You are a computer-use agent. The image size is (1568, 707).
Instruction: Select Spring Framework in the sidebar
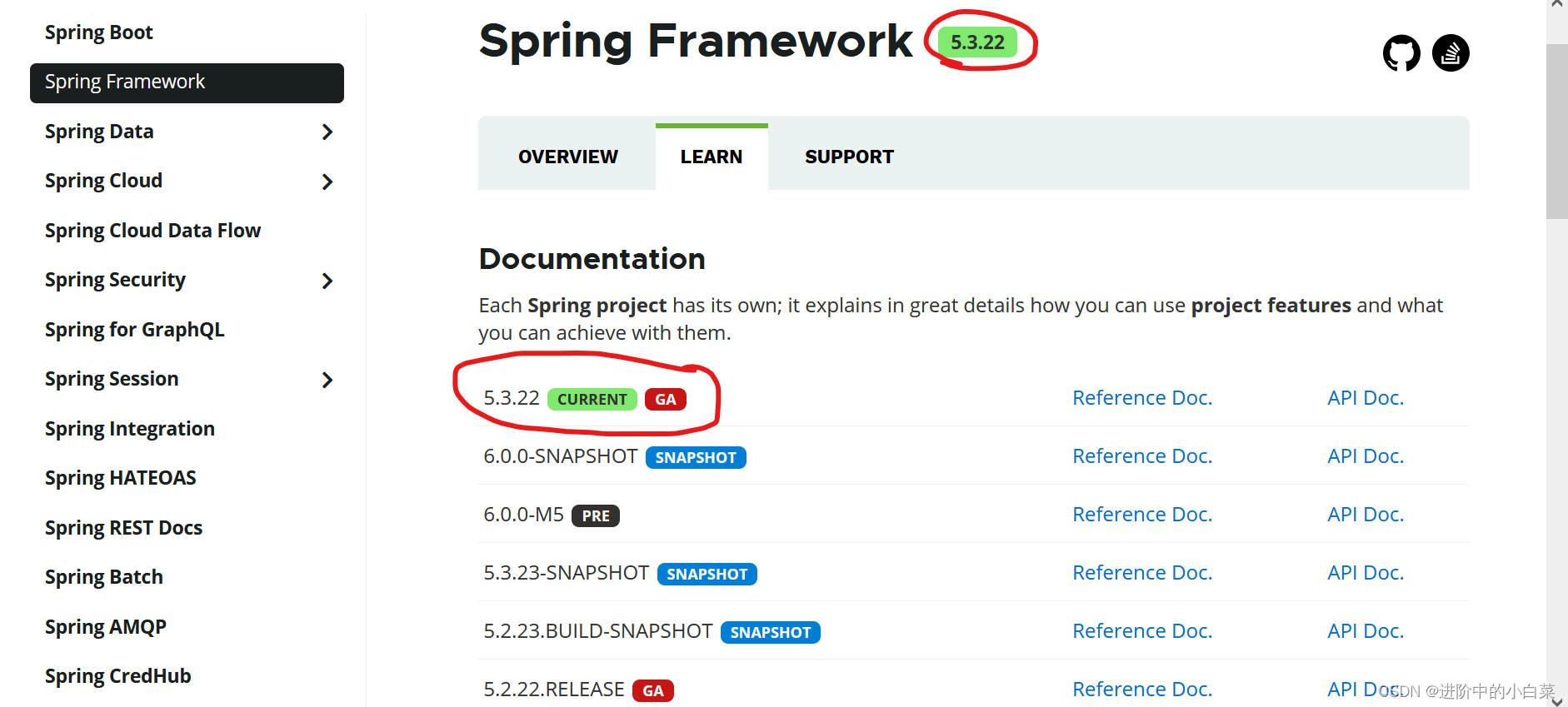tap(187, 82)
